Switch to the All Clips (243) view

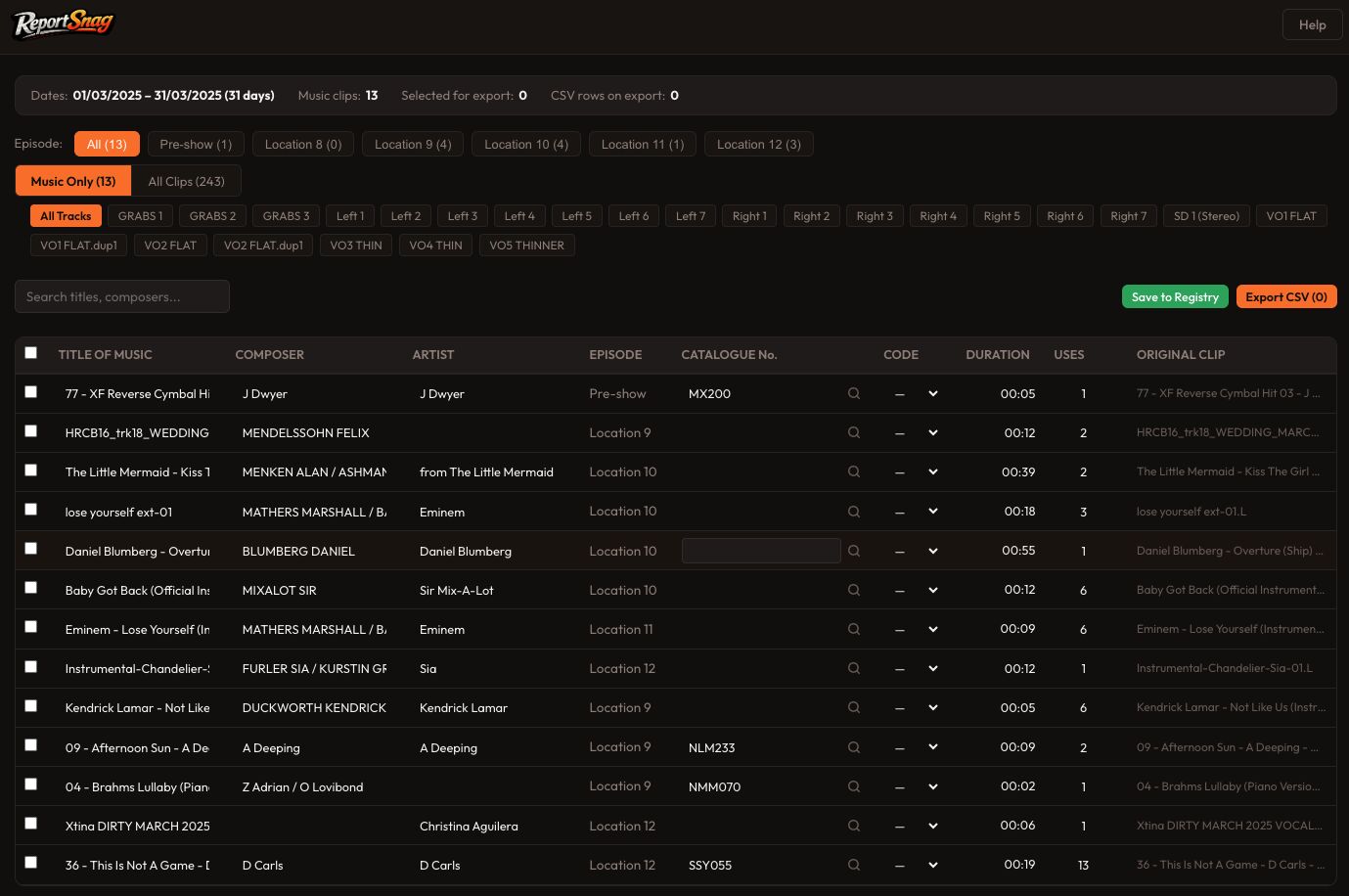pos(186,181)
